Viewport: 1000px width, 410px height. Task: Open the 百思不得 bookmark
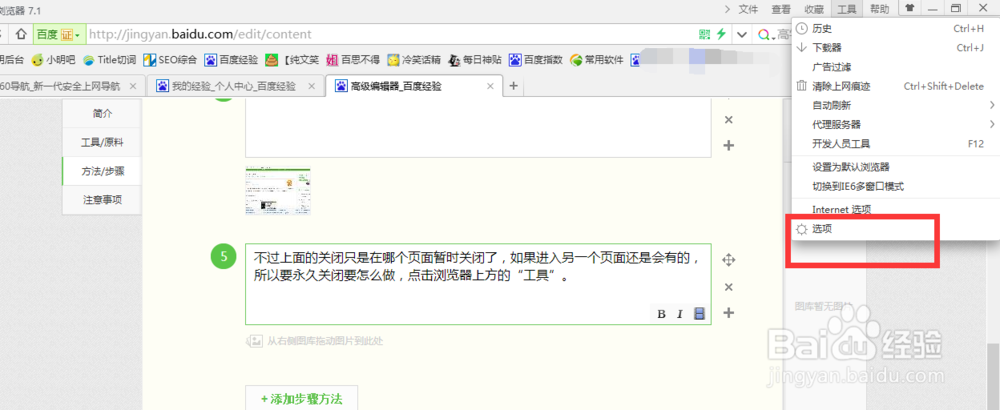(x=353, y=61)
